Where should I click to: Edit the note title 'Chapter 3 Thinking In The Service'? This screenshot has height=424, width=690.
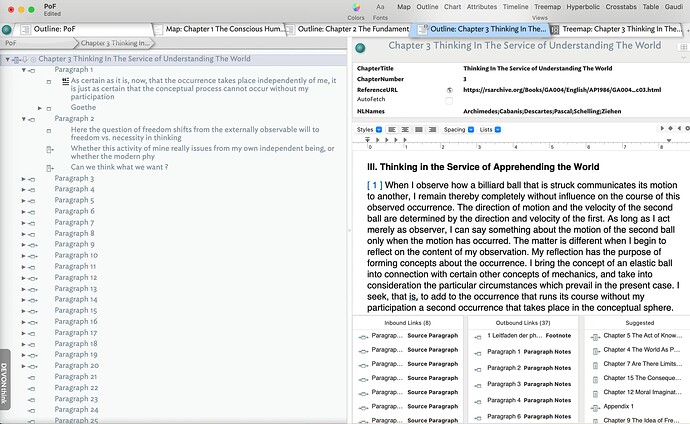click(x=524, y=46)
